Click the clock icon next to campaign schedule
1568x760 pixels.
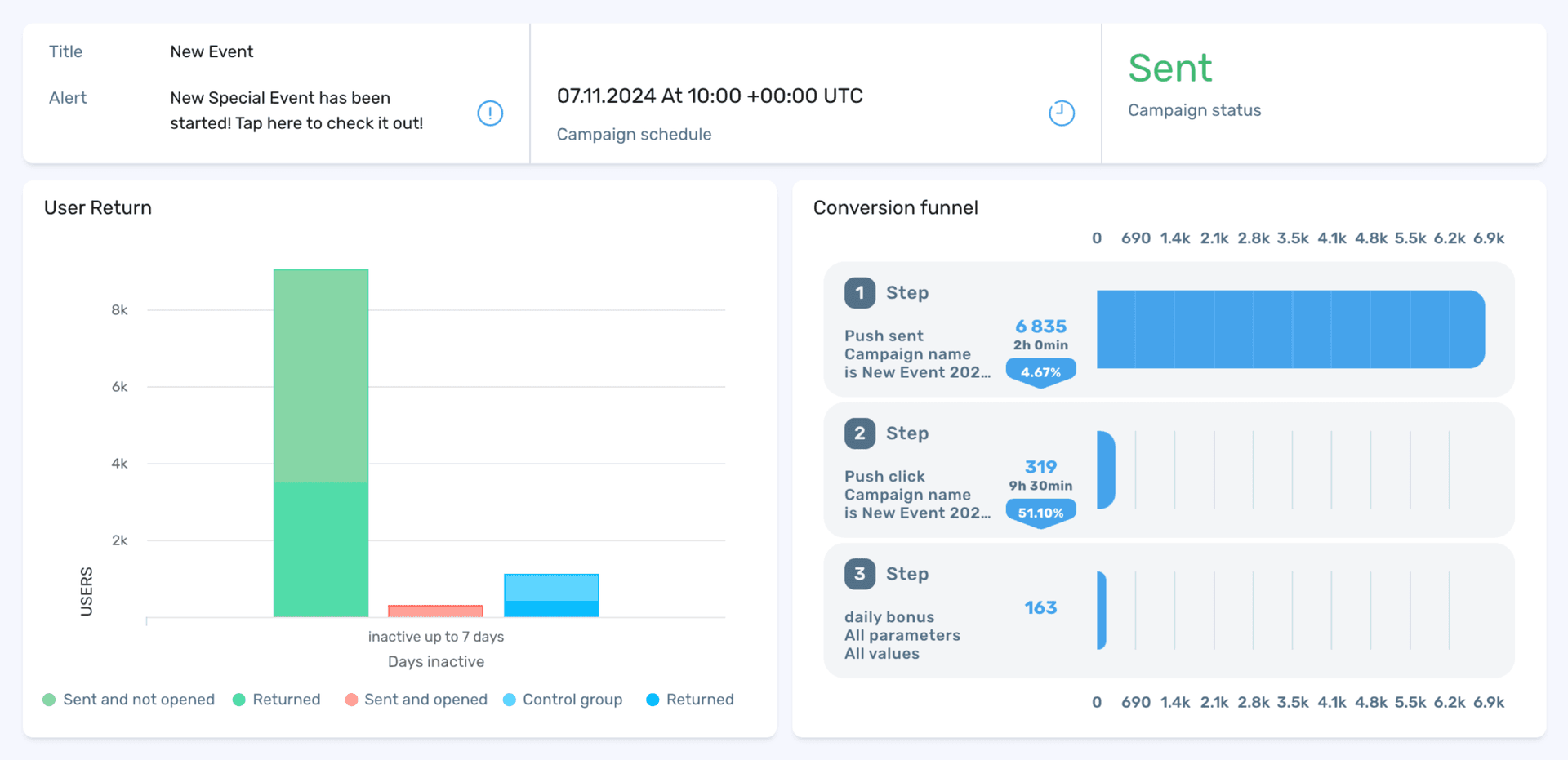[x=1061, y=113]
